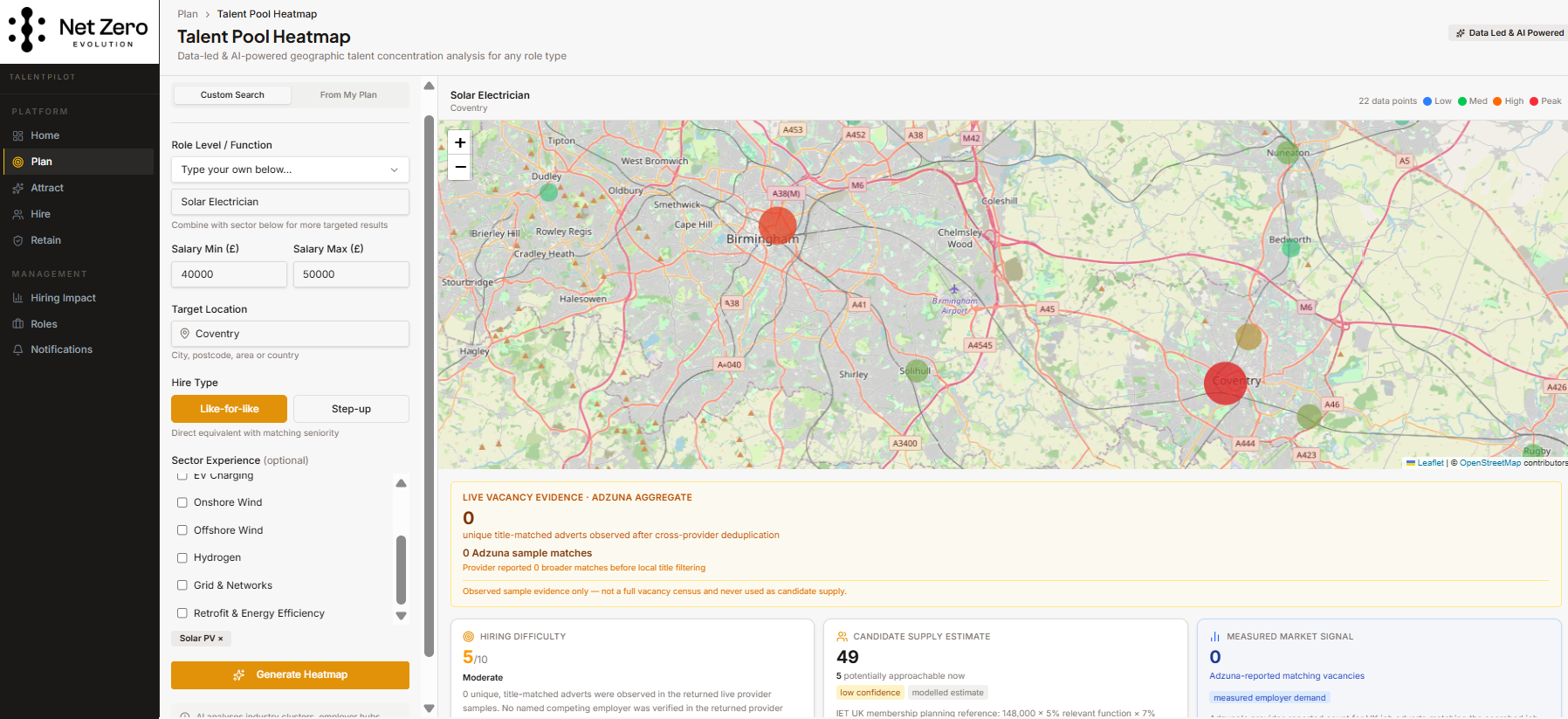The width and height of the screenshot is (1568, 719).
Task: Click the Plan breadcrumb link
Action: click(x=188, y=14)
